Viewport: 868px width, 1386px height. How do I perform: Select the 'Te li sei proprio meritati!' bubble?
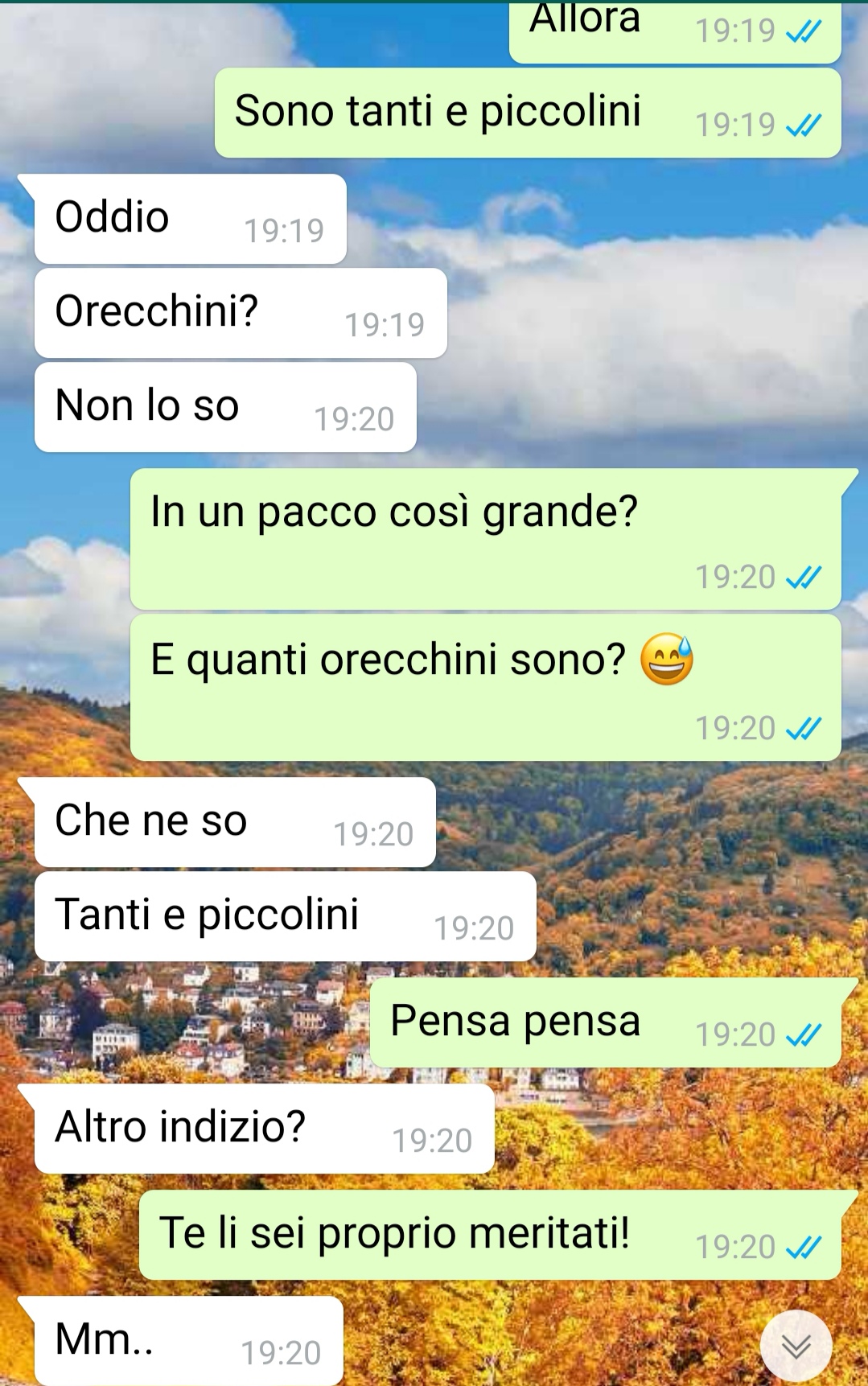(x=490, y=1235)
